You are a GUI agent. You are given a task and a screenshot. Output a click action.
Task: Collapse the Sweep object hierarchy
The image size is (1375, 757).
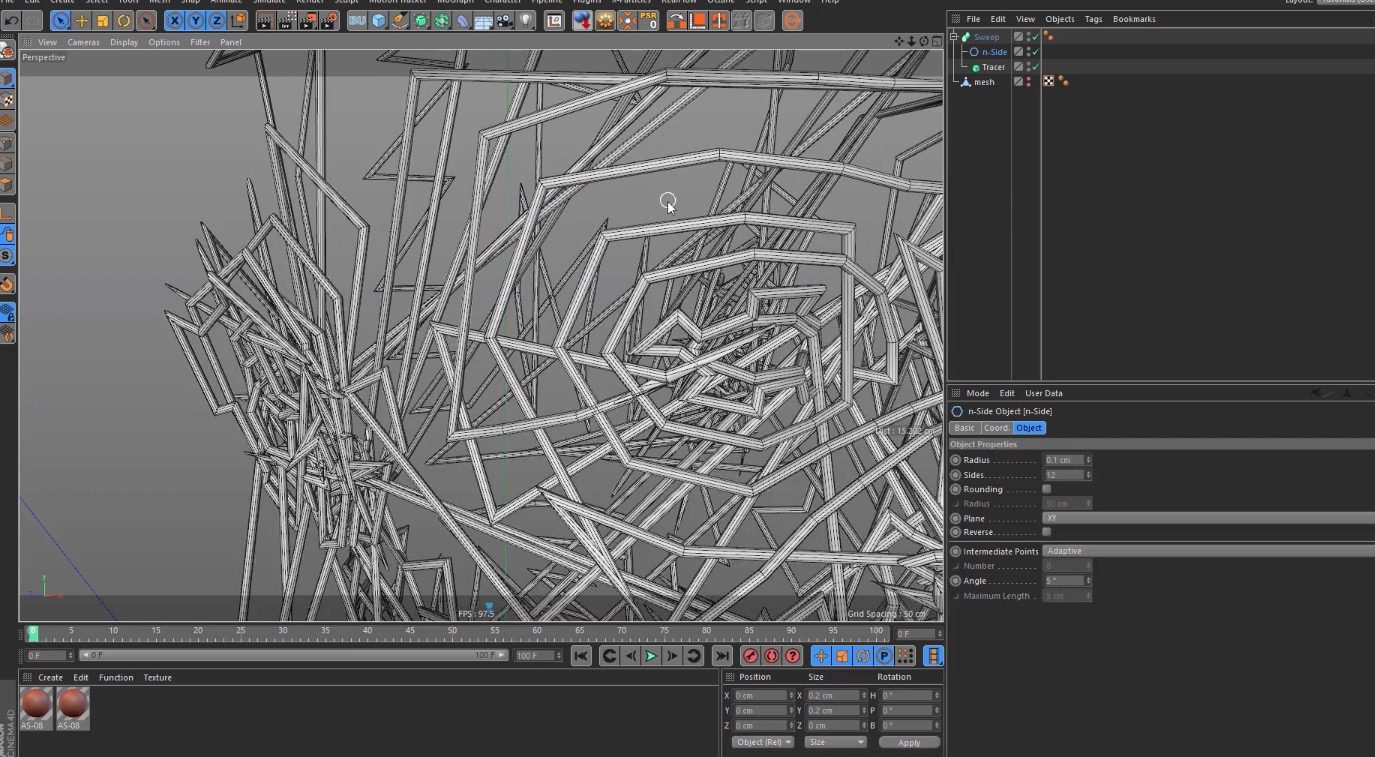pos(954,37)
